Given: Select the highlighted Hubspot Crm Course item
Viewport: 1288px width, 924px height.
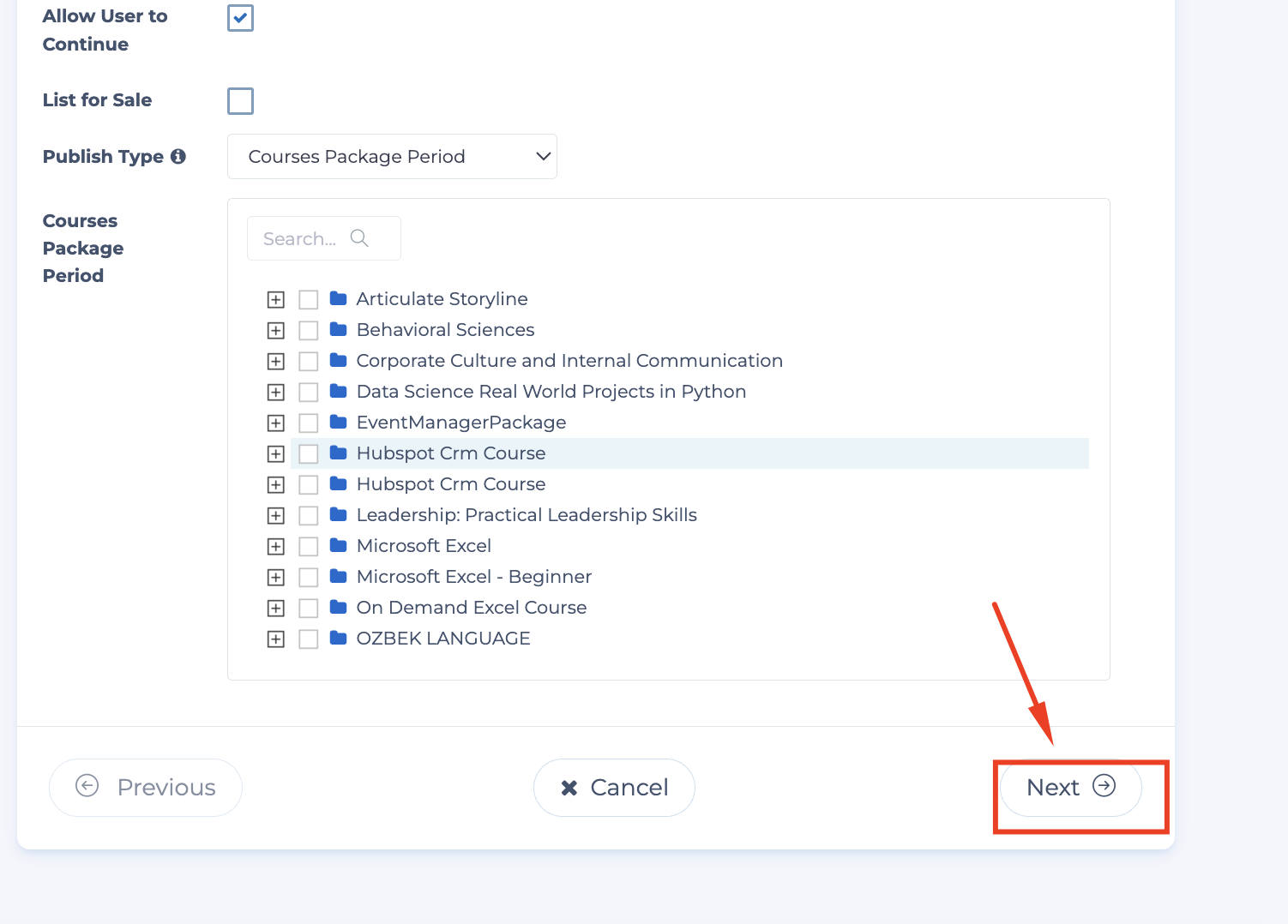Looking at the screenshot, I should click(451, 453).
